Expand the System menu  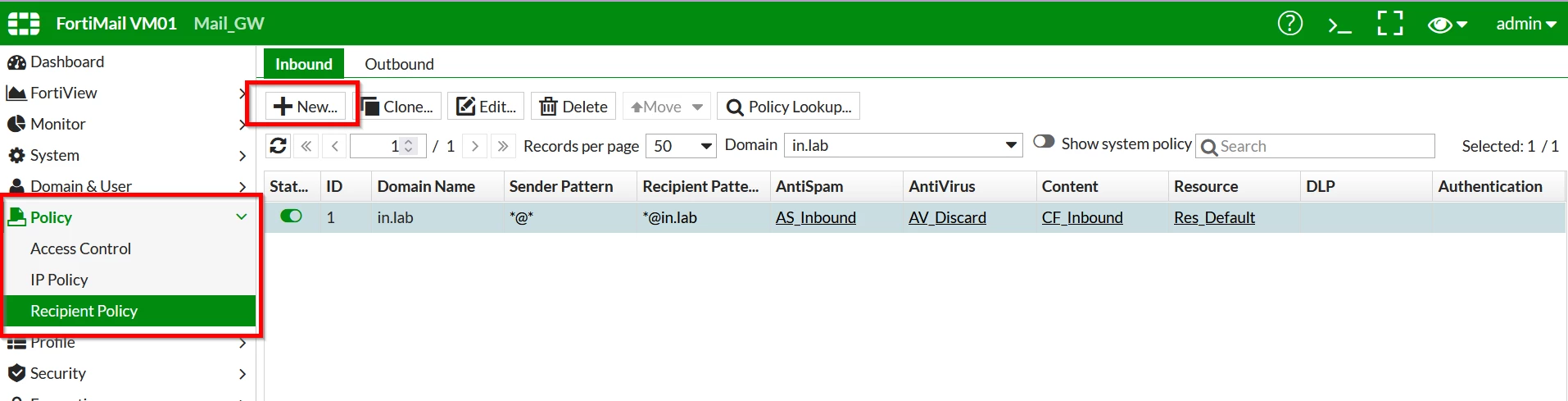pyautogui.click(x=127, y=155)
